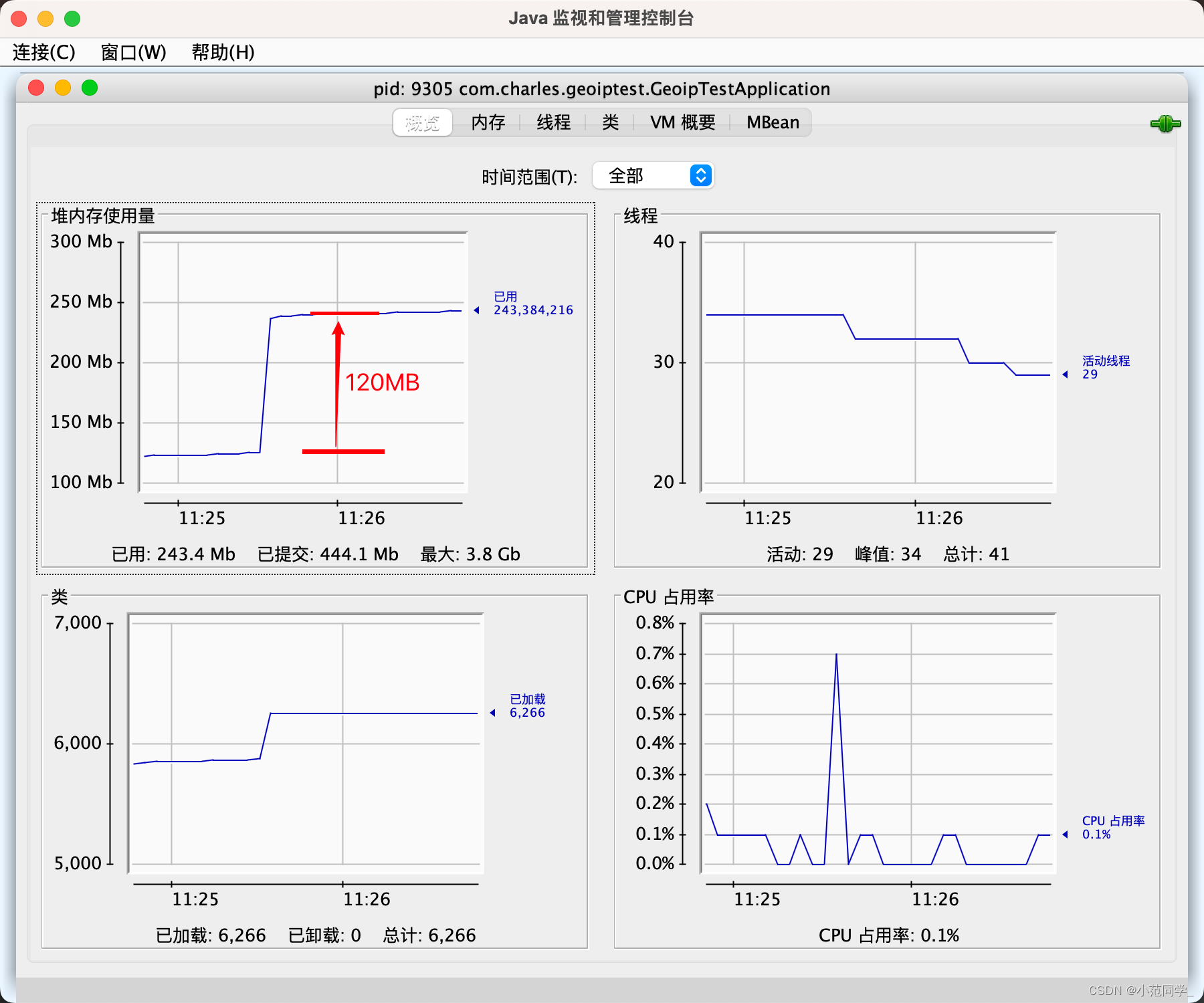Screen dimensions: 1204x1003
Task: Select the currently active 概览 tab
Action: click(x=422, y=122)
